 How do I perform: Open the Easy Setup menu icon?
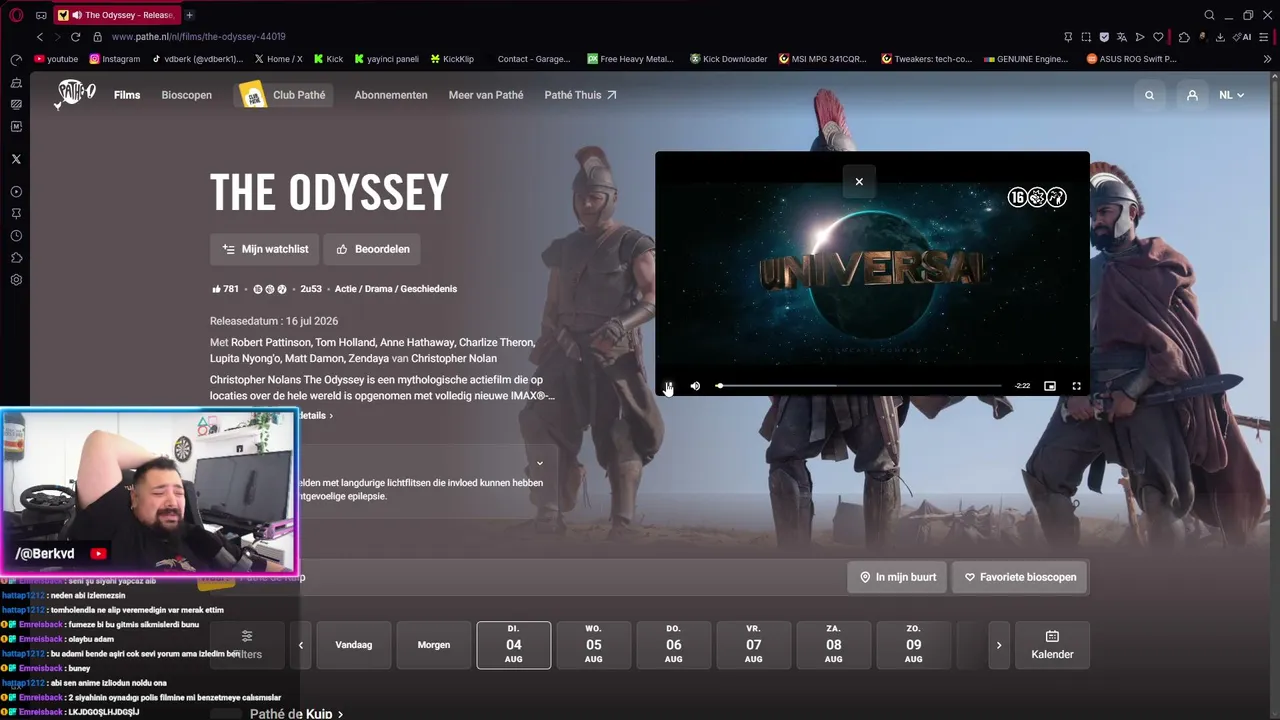coord(1266,37)
